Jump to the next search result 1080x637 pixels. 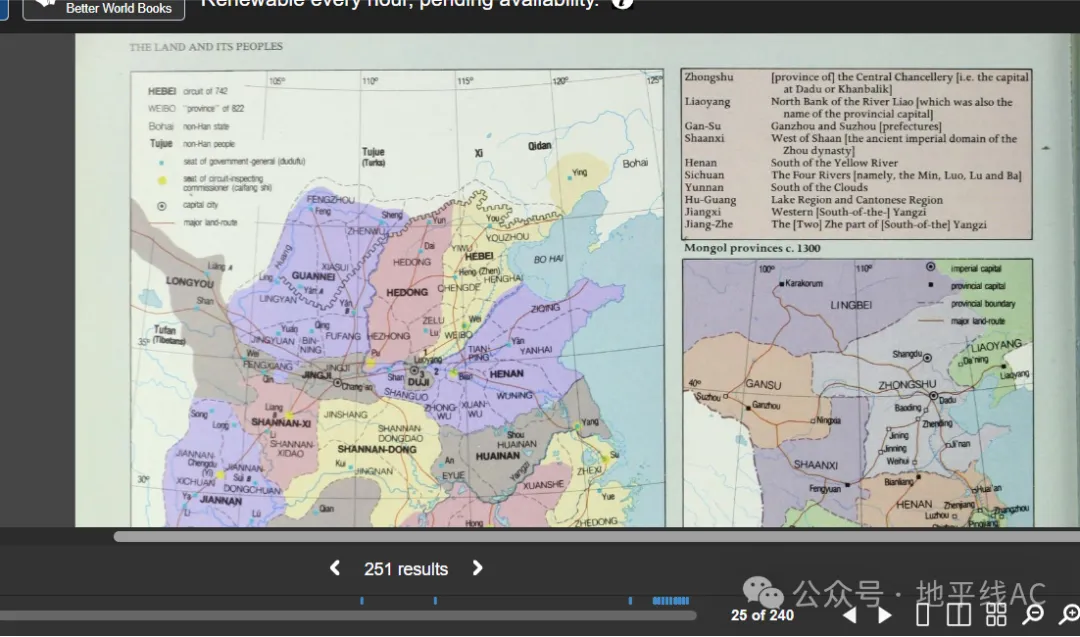click(477, 568)
